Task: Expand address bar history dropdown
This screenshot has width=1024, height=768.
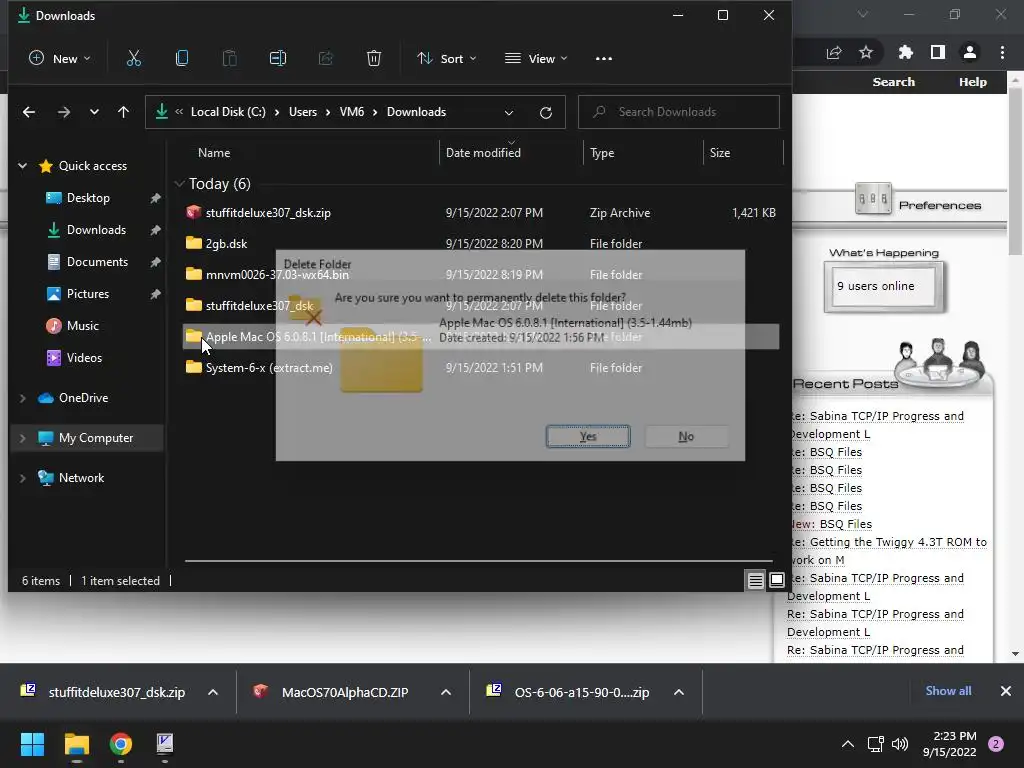Action: point(509,112)
